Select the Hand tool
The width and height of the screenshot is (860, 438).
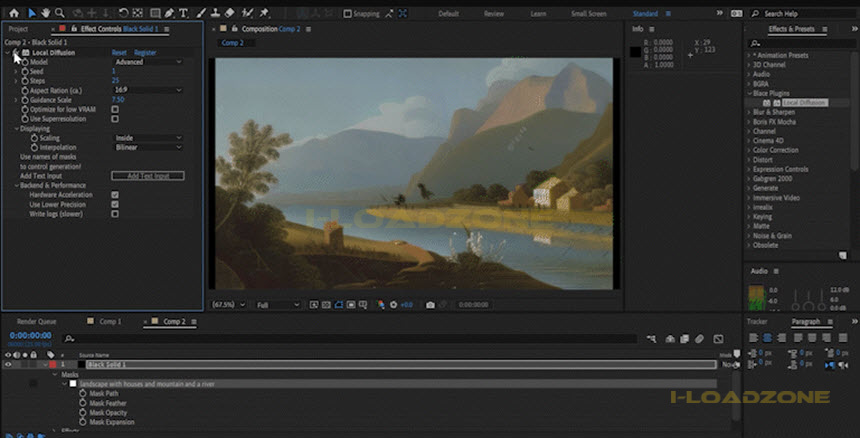[46, 13]
